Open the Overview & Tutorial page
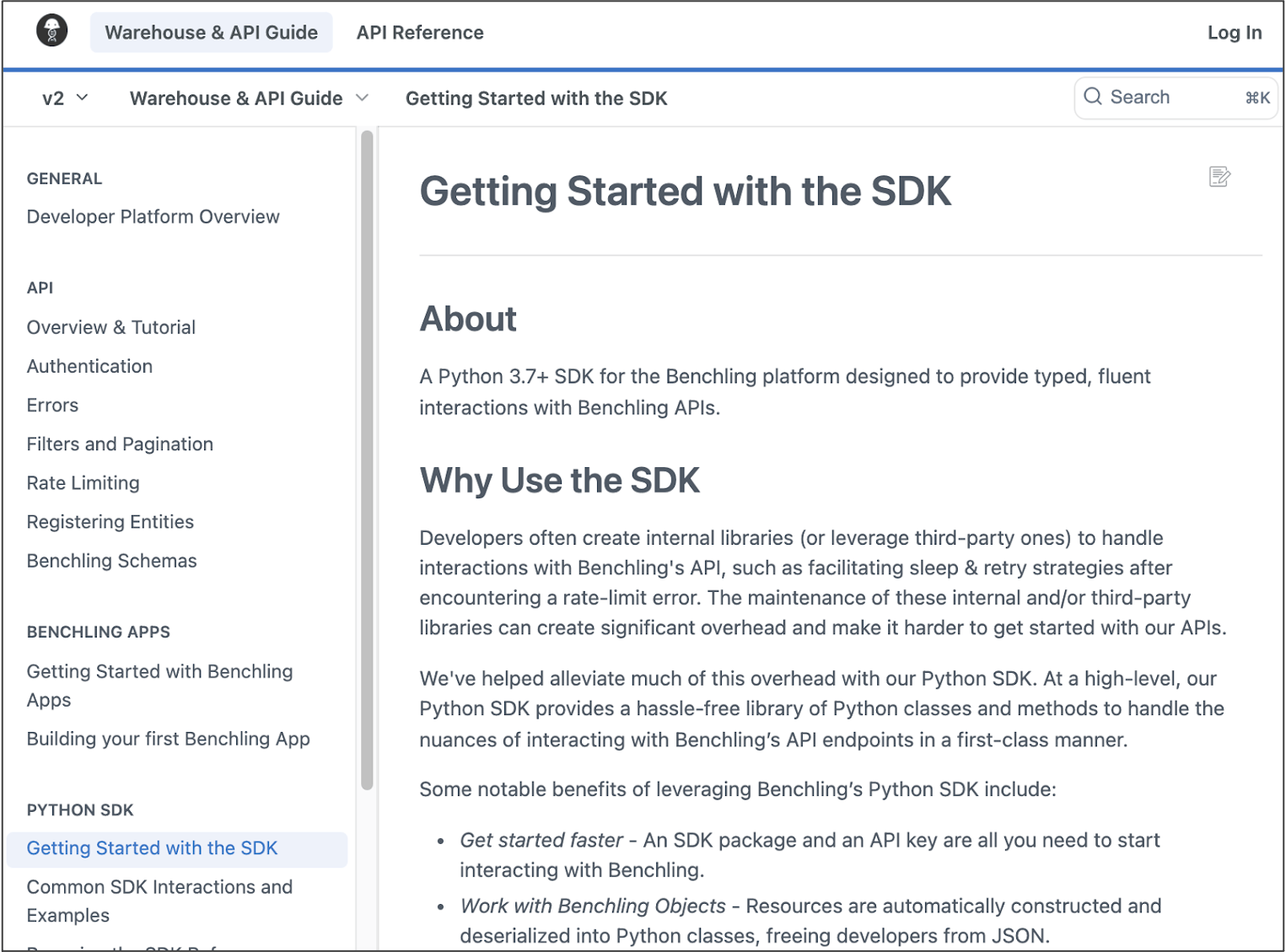The width and height of the screenshot is (1286, 952). click(110, 327)
